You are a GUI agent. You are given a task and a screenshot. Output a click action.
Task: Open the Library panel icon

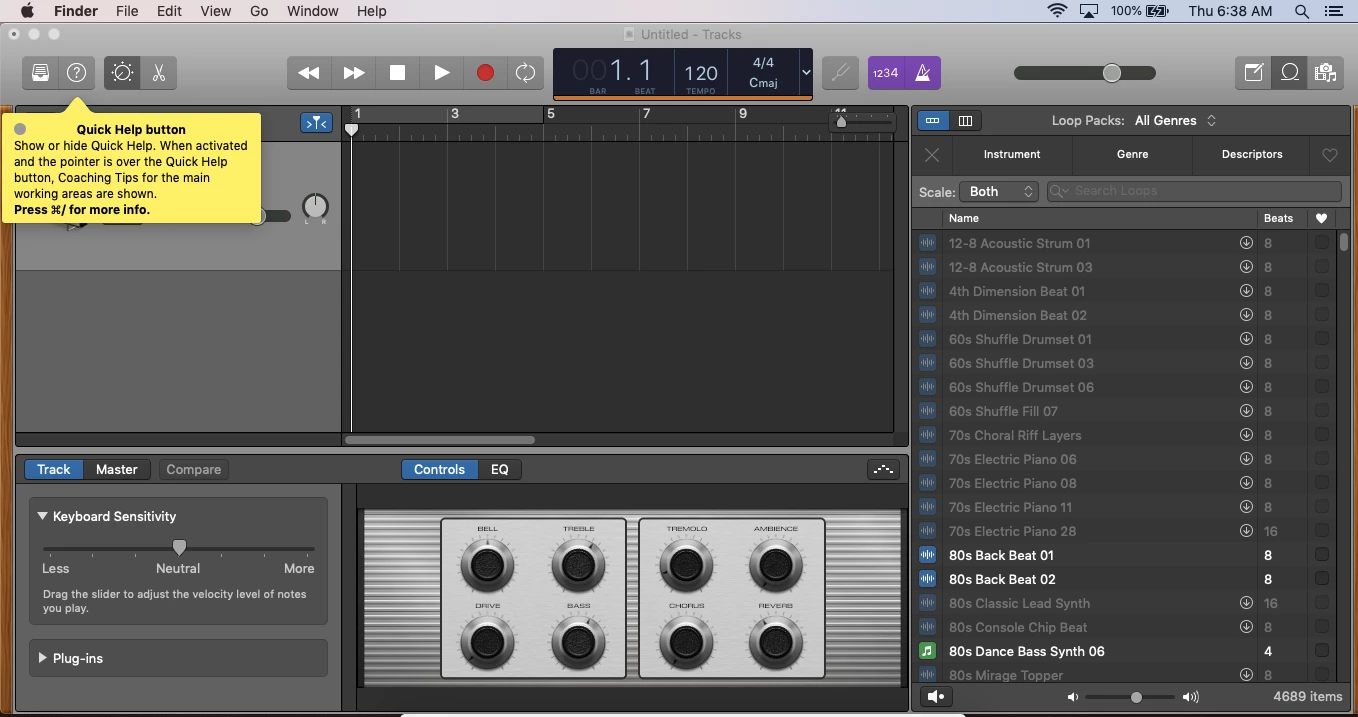(40, 73)
